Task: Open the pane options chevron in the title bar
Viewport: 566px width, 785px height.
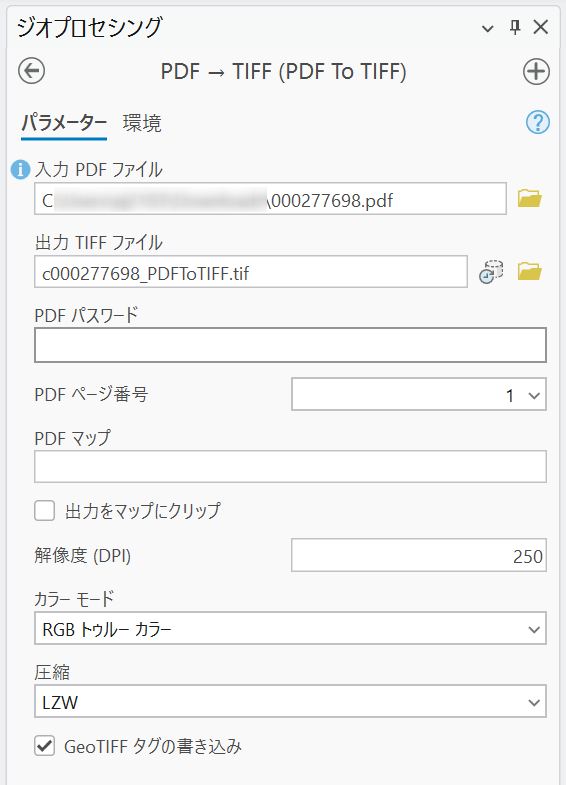Action: pos(487,29)
